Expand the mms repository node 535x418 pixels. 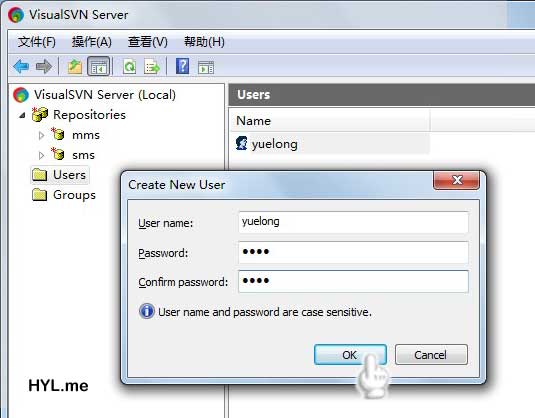click(x=41, y=135)
